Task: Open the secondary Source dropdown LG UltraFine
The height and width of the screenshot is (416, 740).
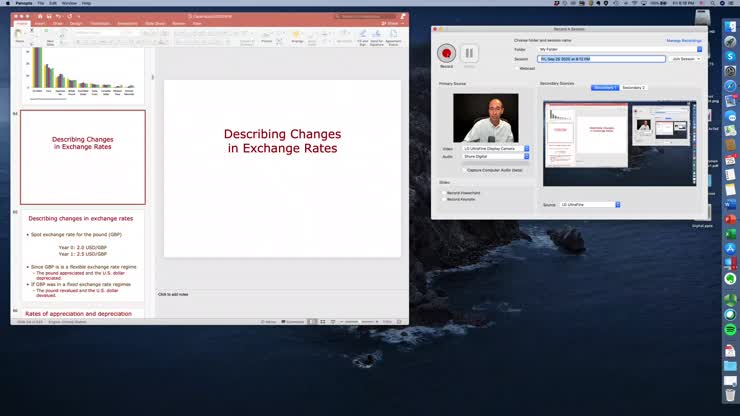Action: (x=590, y=204)
